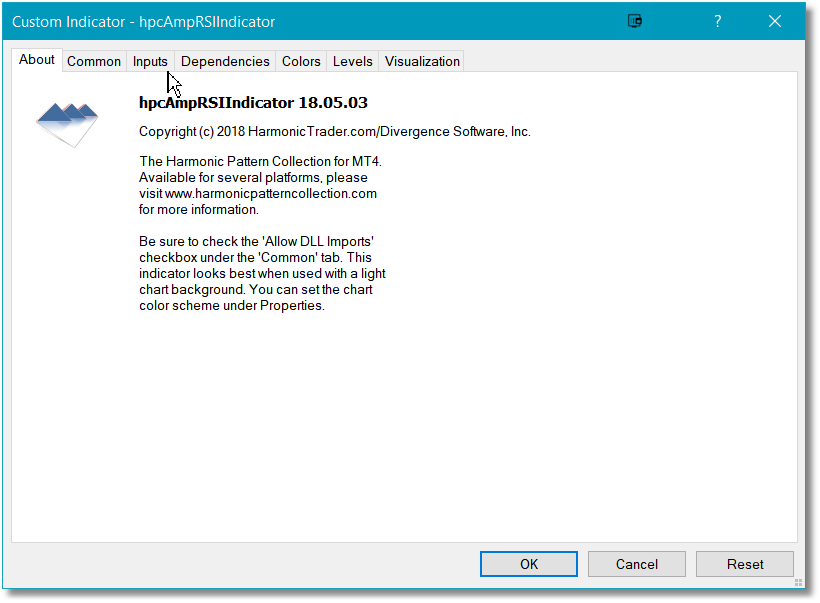This screenshot has width=820, height=603.
Task: Click the blue mountains indicator logo
Action: coord(67,124)
